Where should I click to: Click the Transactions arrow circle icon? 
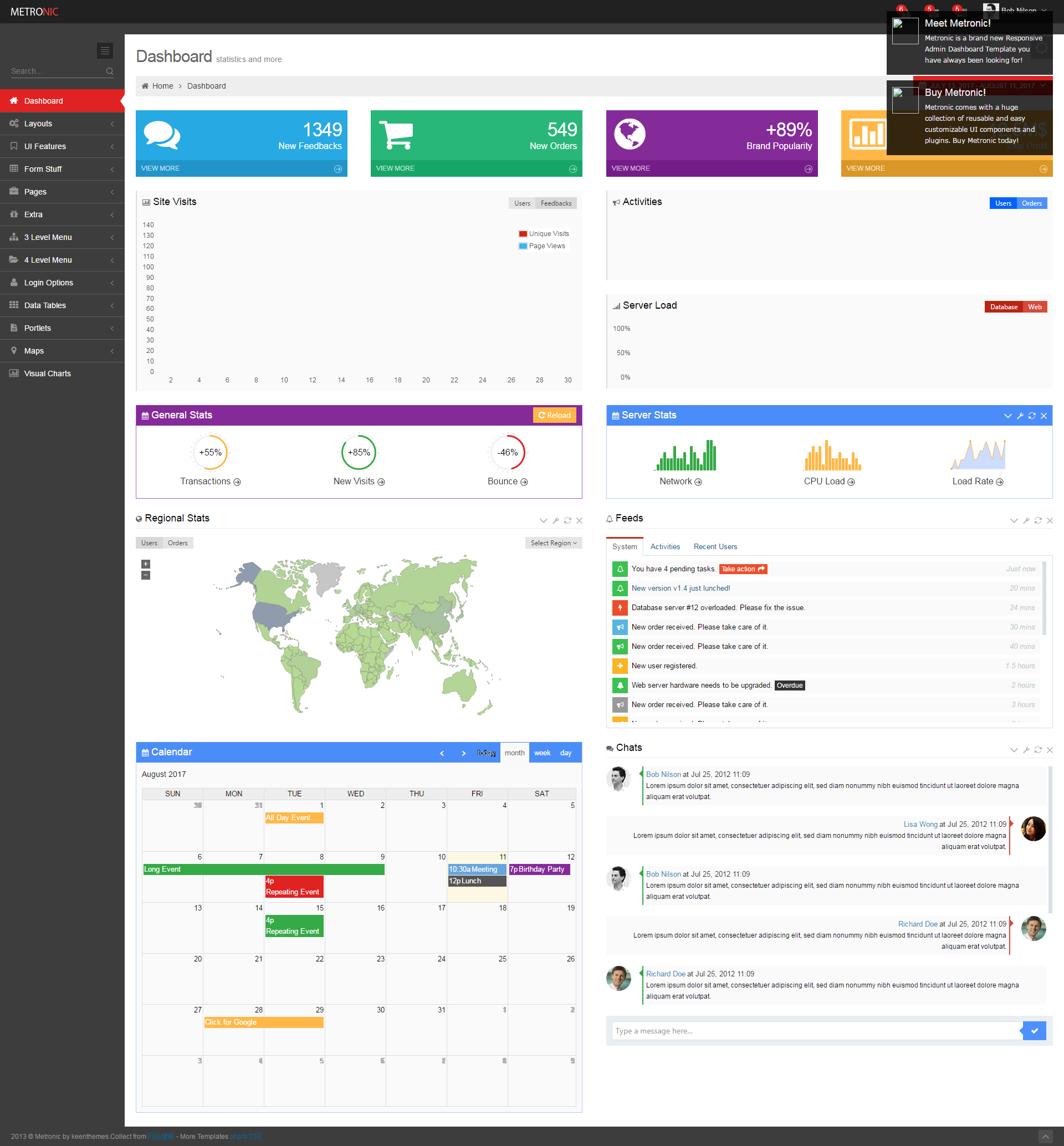click(x=237, y=482)
